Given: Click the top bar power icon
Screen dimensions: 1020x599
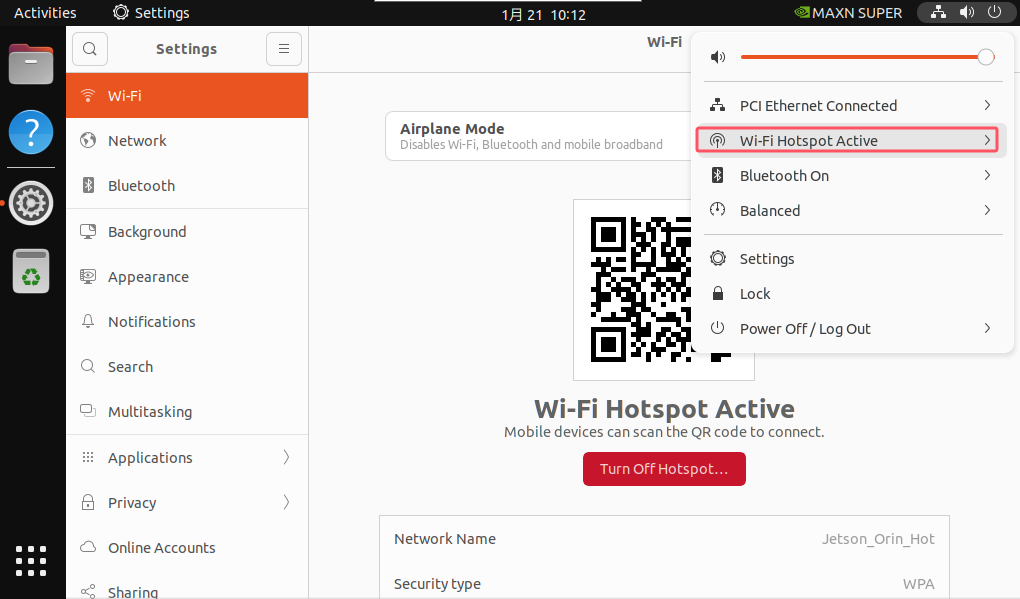Looking at the screenshot, I should (x=994, y=12).
